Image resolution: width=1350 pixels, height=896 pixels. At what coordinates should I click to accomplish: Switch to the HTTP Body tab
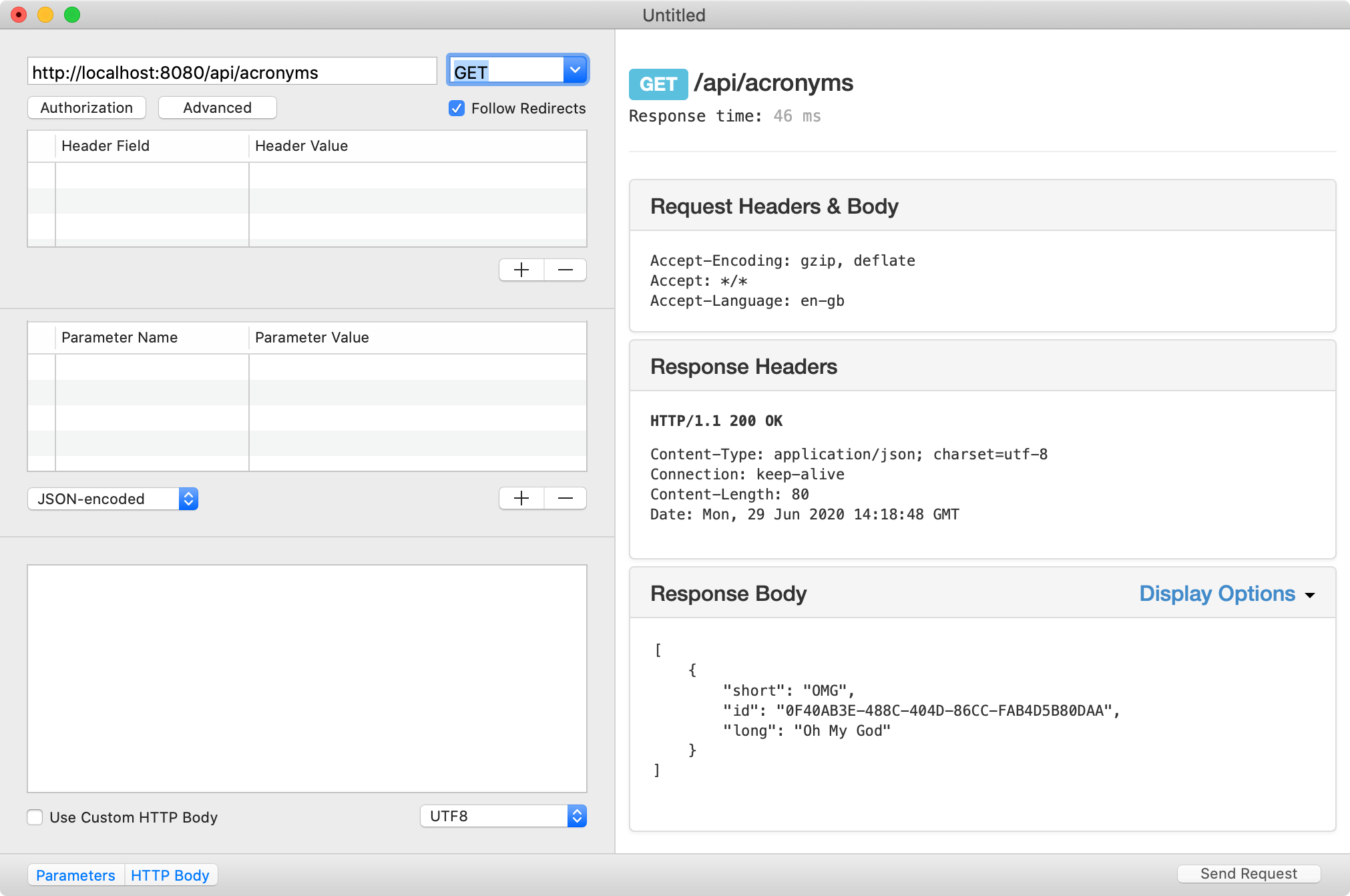point(170,875)
